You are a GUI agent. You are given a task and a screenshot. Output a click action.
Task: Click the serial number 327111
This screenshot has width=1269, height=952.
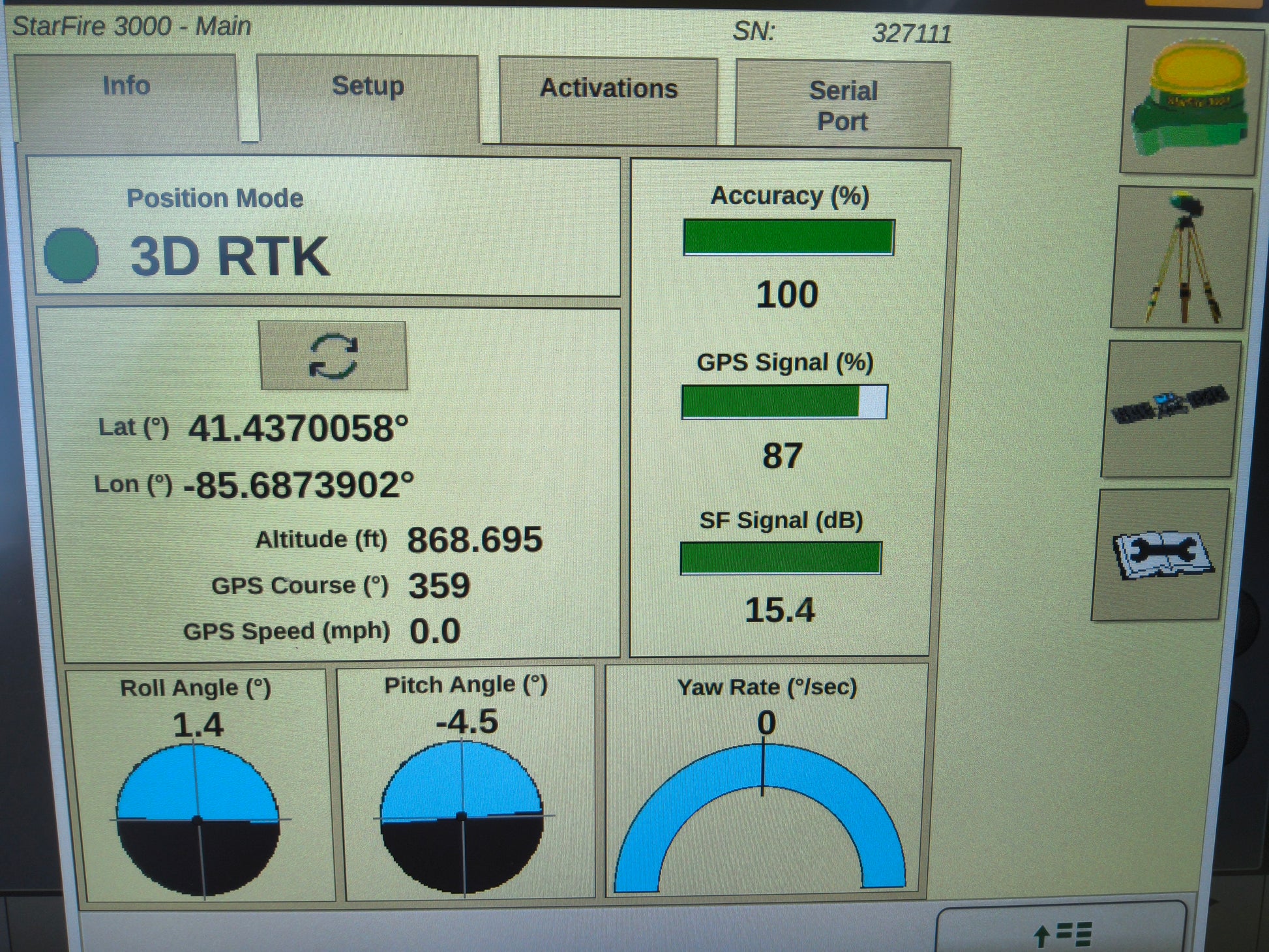point(912,34)
